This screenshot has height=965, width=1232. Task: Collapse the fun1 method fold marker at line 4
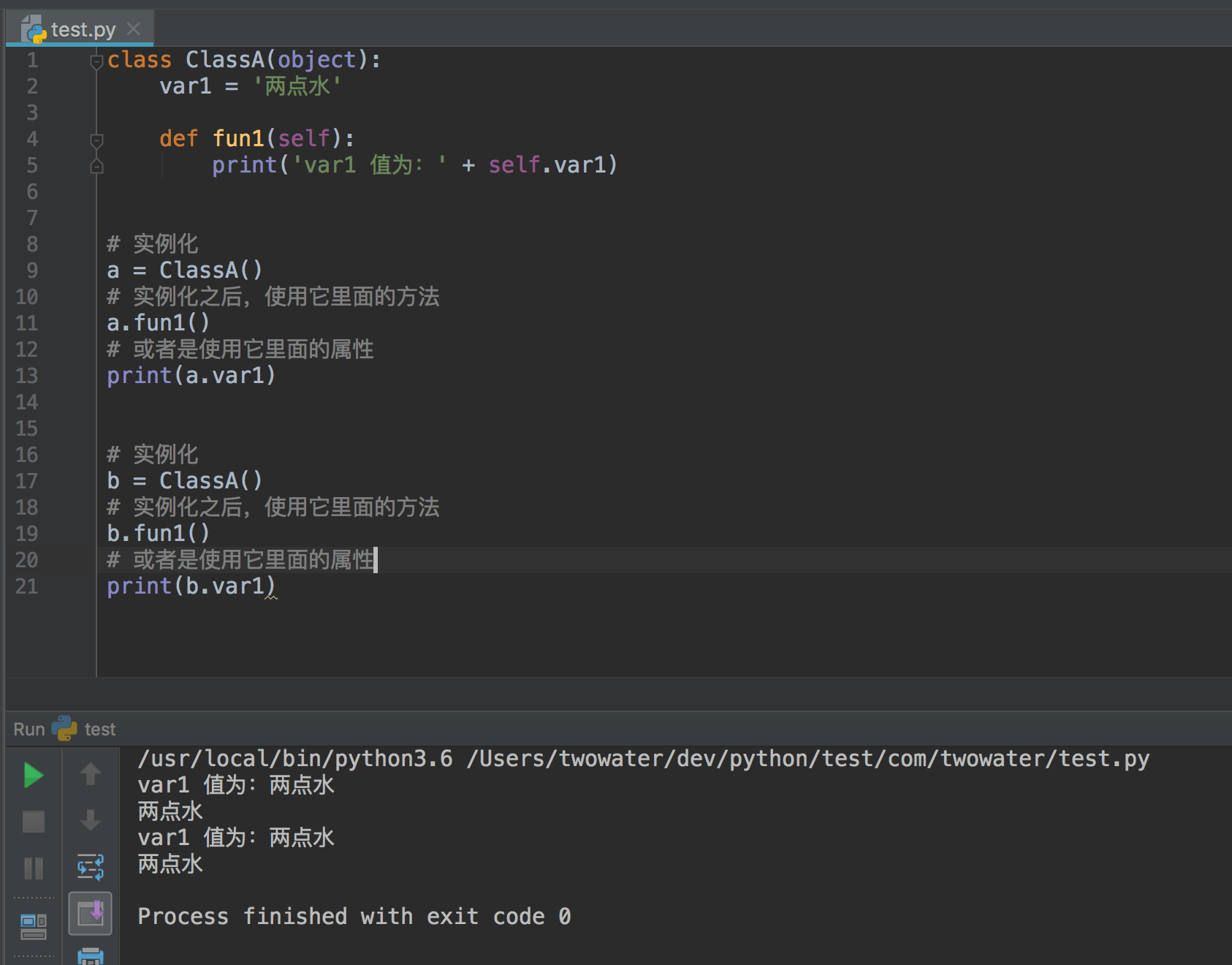point(96,140)
